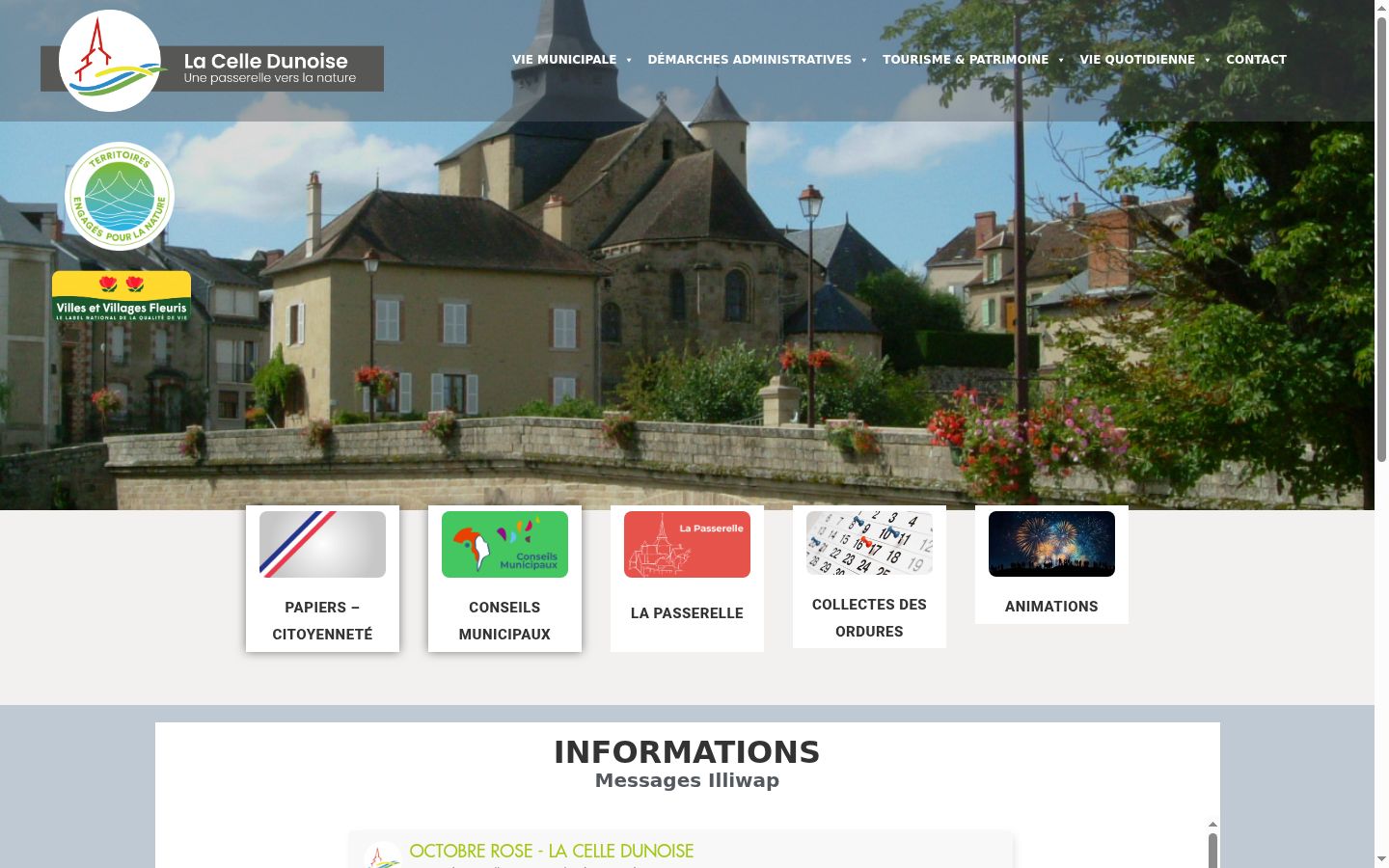Open PAPIERS – CITOYENNETÉ link
Screen dimensions: 1389x868
322,620
